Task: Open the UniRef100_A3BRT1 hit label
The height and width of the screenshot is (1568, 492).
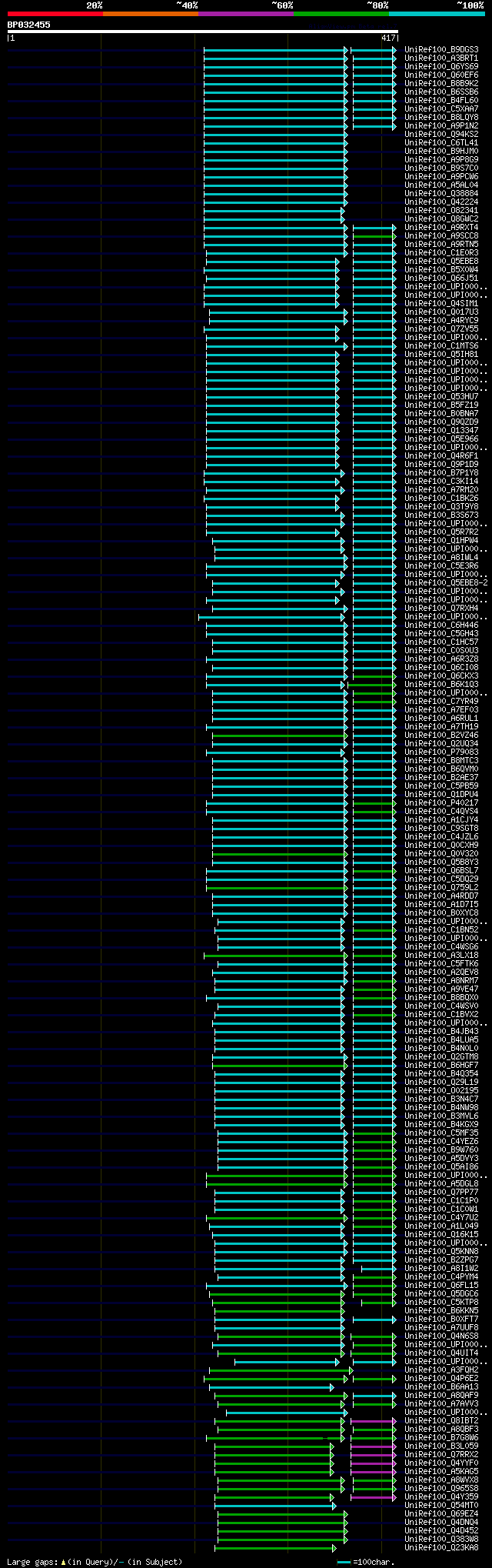Action: [x=441, y=58]
